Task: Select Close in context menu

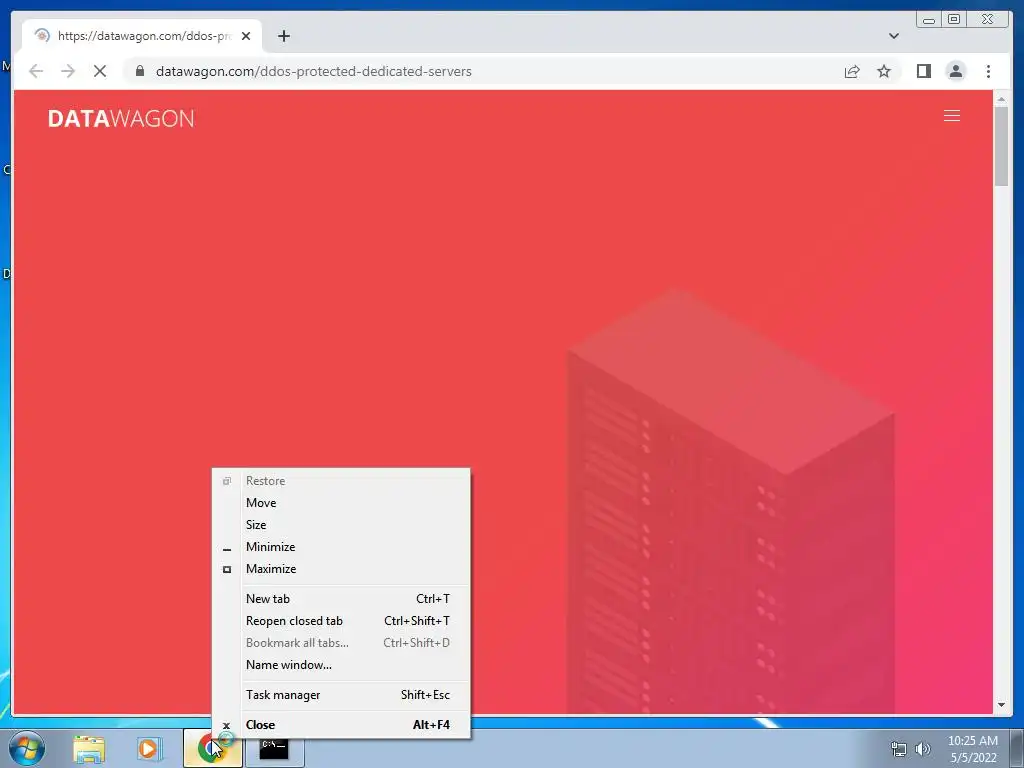Action: [x=341, y=725]
